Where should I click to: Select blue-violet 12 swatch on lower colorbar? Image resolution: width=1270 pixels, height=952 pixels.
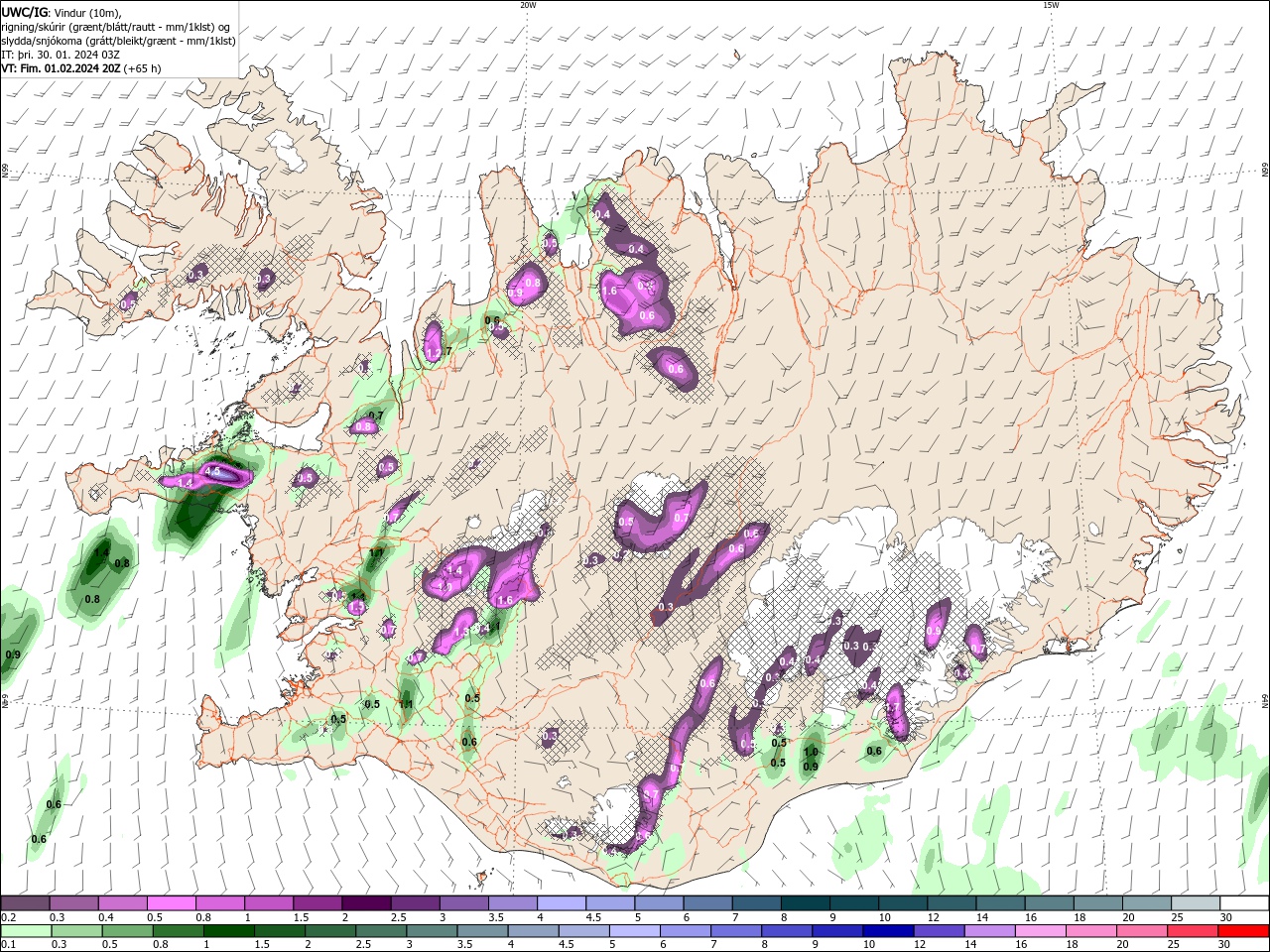939,931
